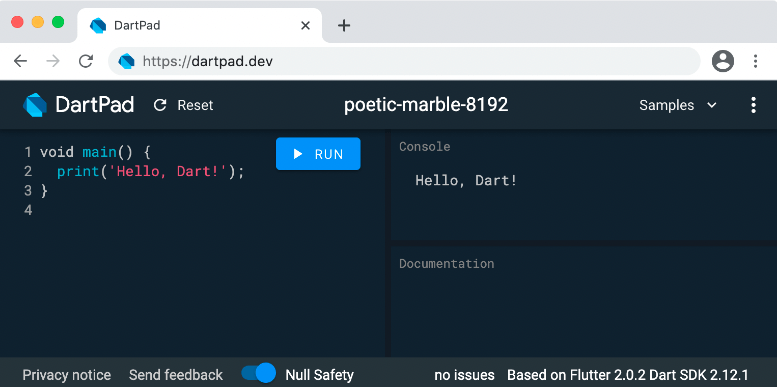
Task: Click the chevron next to Samples
Action: [x=712, y=105]
